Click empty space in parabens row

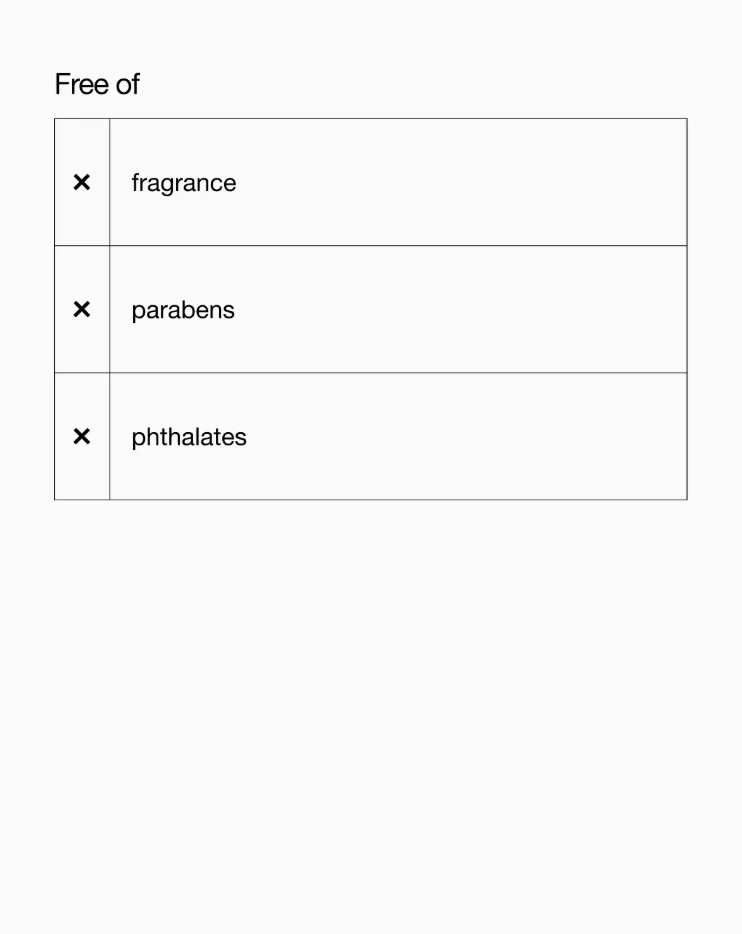coord(464,309)
